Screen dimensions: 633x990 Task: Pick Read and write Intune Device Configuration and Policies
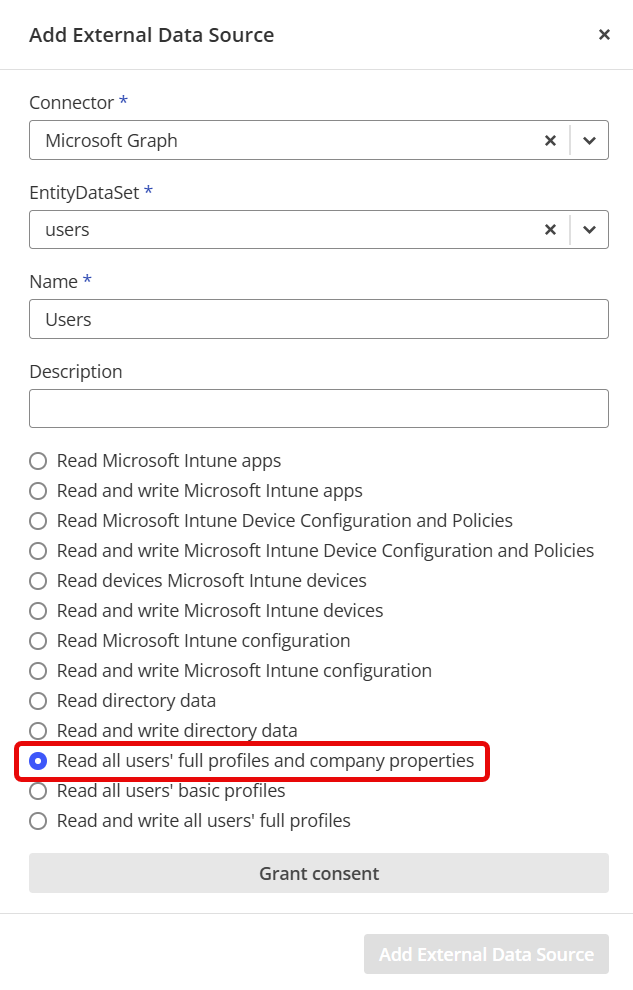tap(38, 551)
